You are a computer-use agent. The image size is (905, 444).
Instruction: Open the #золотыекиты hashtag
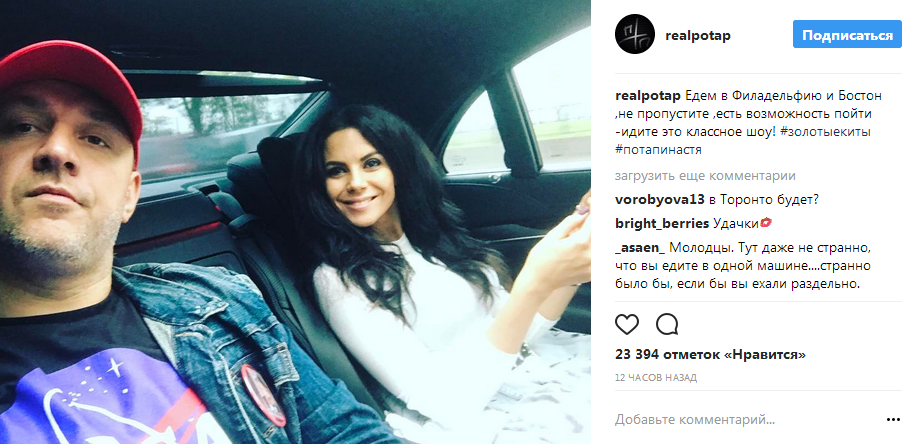(828, 132)
